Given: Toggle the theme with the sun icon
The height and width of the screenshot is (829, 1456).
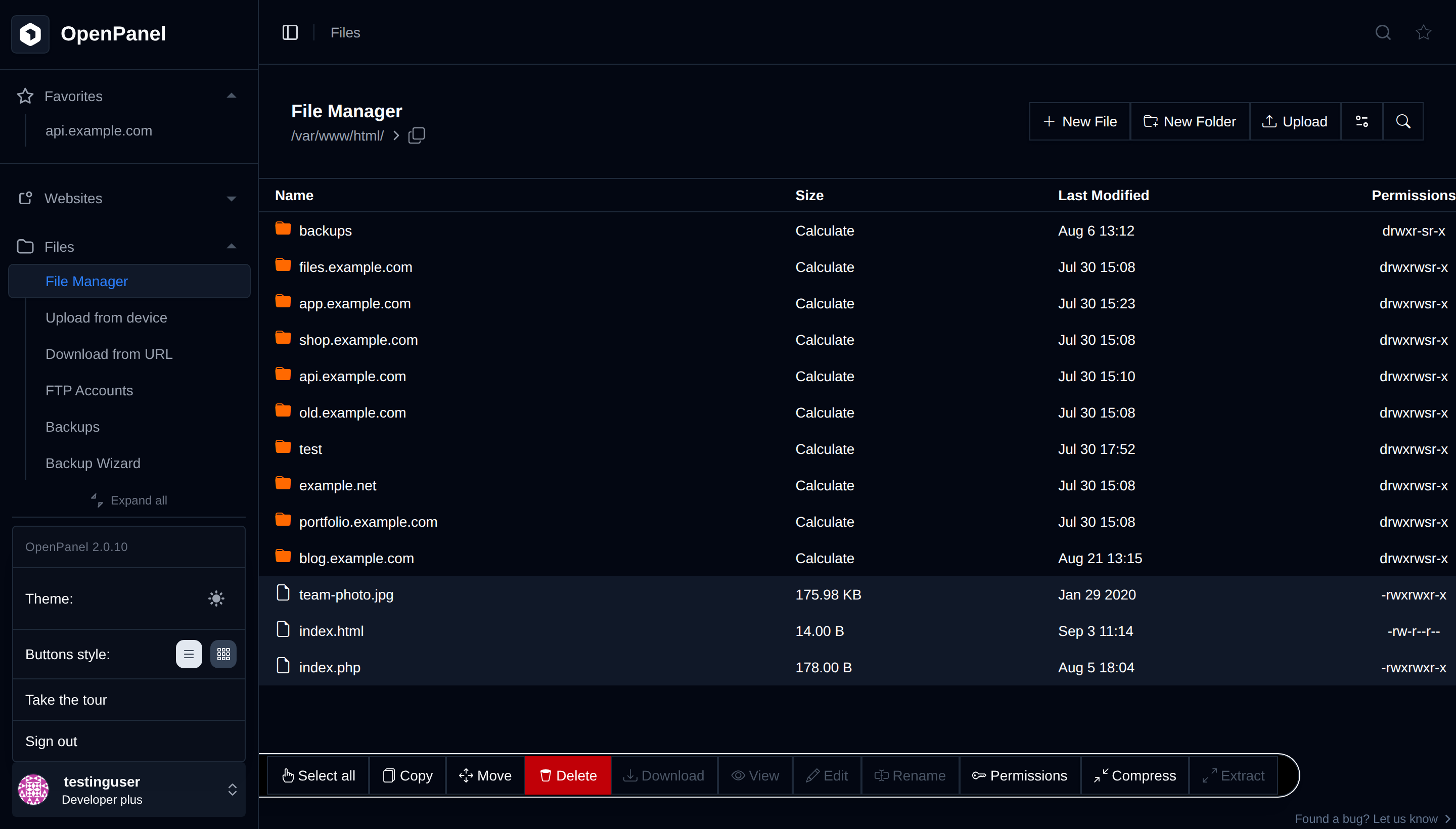Looking at the screenshot, I should tap(216, 598).
